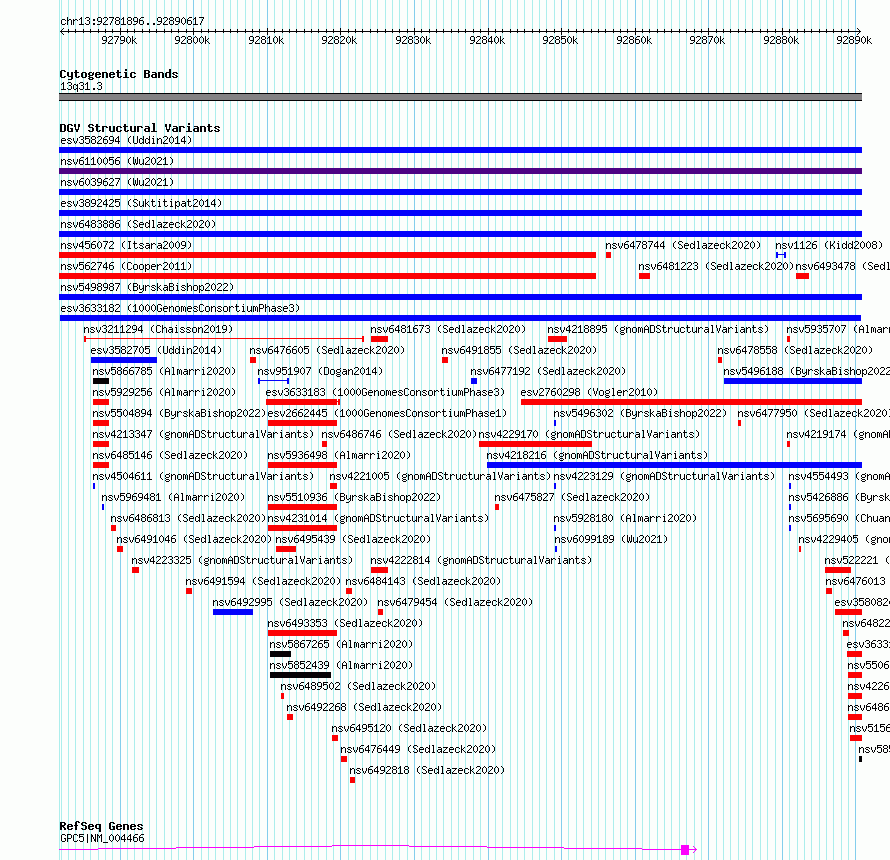Open nsv6478744 (Sedlazeck2020) label
Screen dimensions: 890x860
coord(683,245)
